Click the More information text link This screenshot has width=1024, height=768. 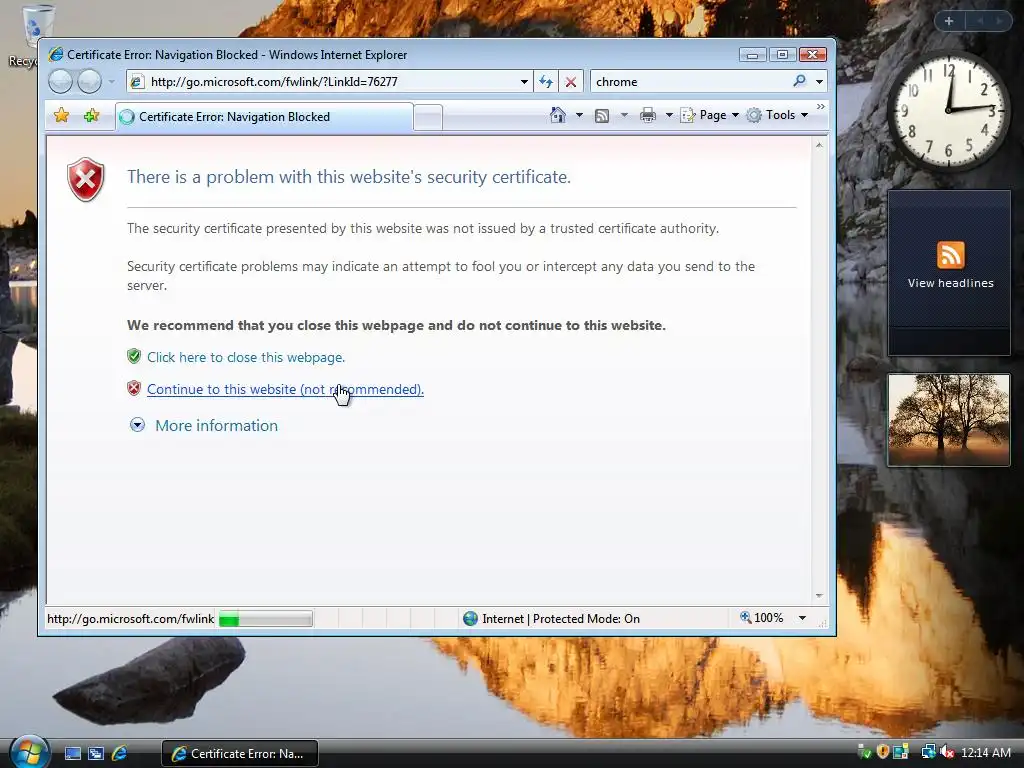click(216, 425)
